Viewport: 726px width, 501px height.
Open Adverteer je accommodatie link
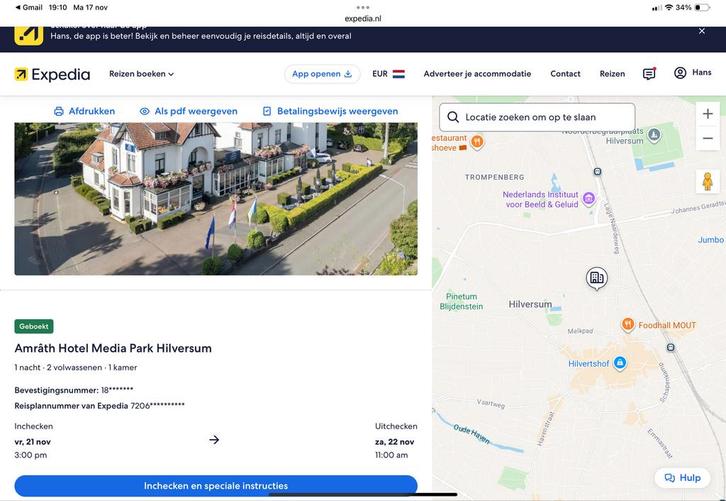click(477, 74)
